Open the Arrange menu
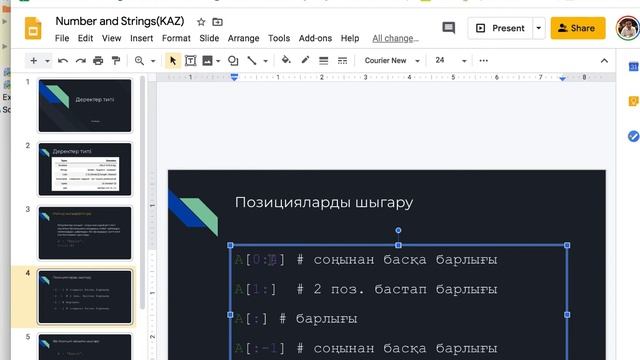Image resolution: width=640 pixels, height=360 pixels. [243, 38]
